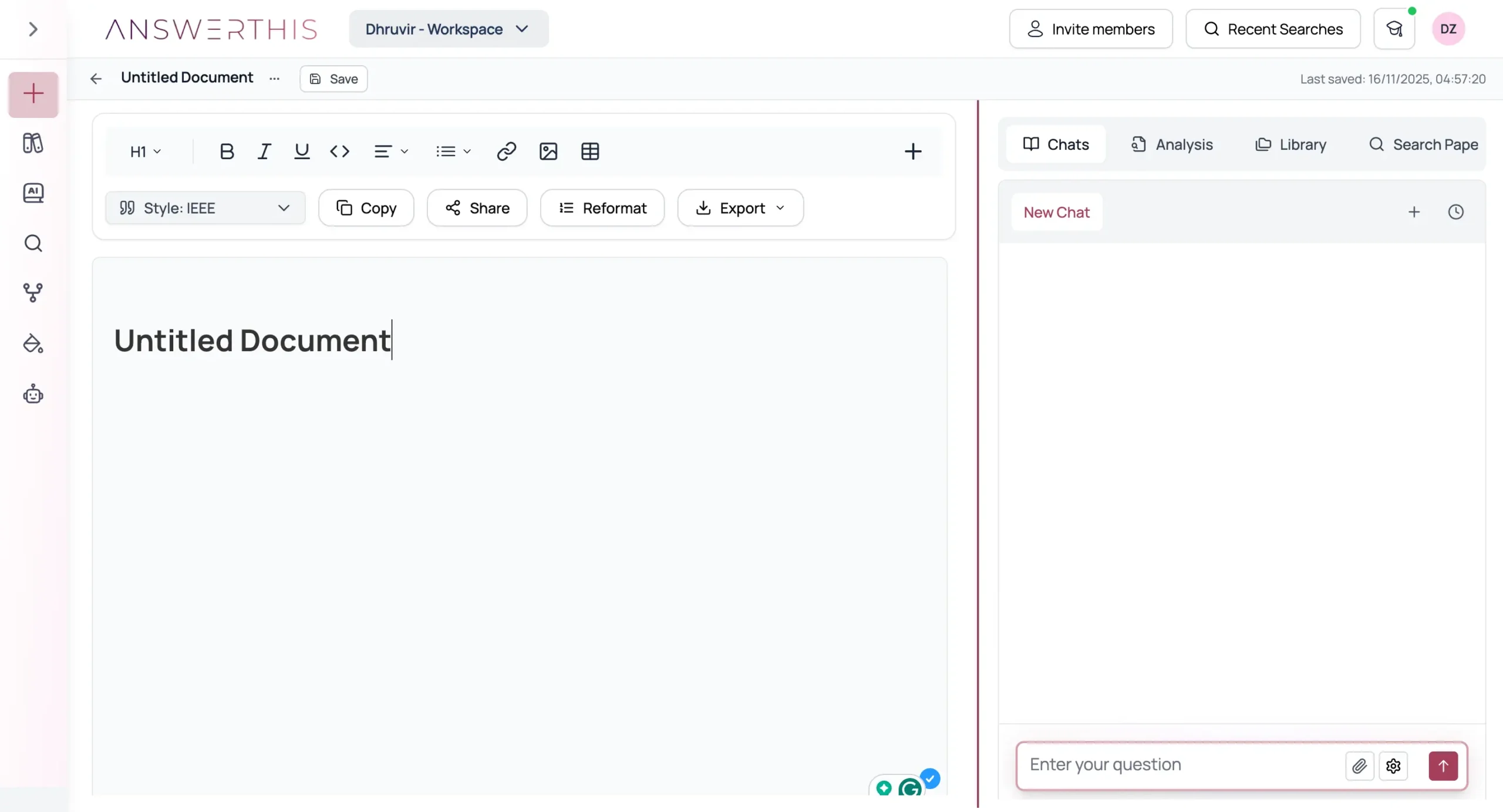Expand the Export options dropdown
The image size is (1503, 812).
click(740, 207)
